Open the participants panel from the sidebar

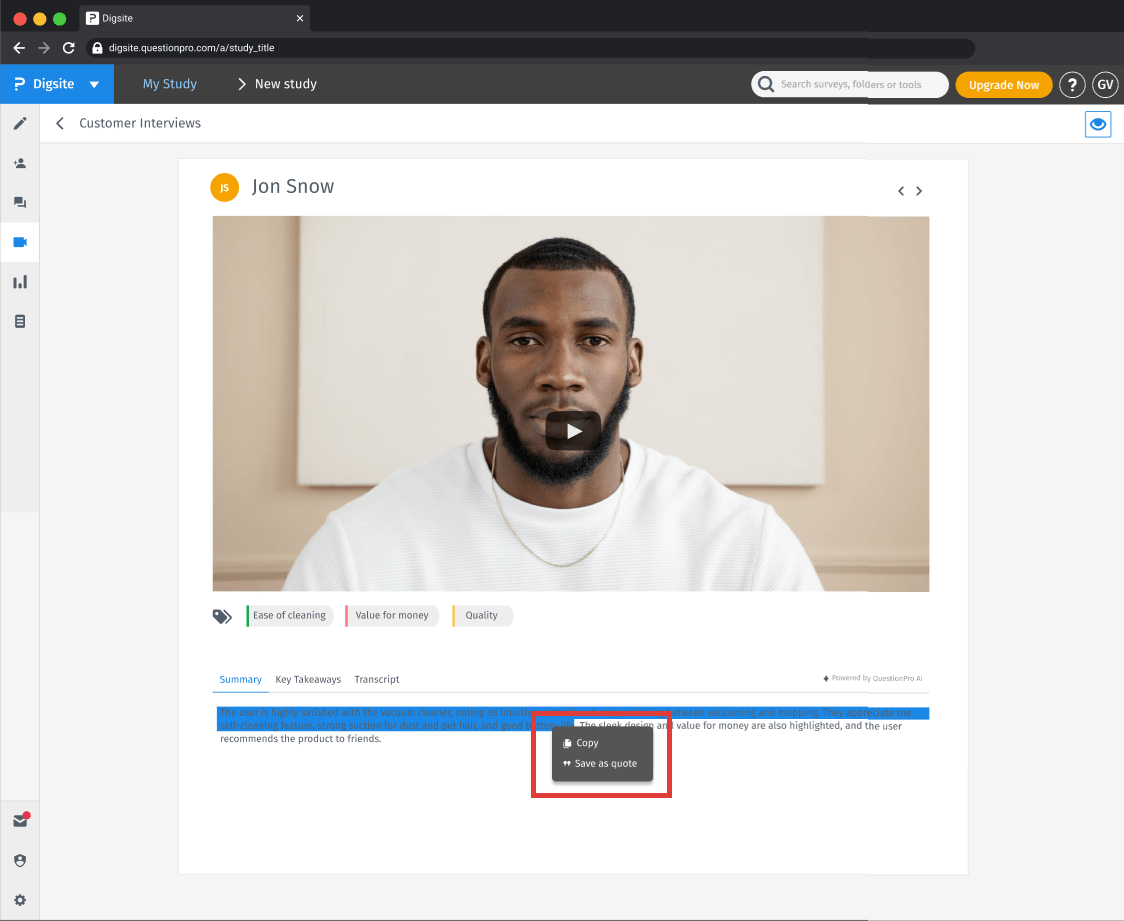pos(20,162)
